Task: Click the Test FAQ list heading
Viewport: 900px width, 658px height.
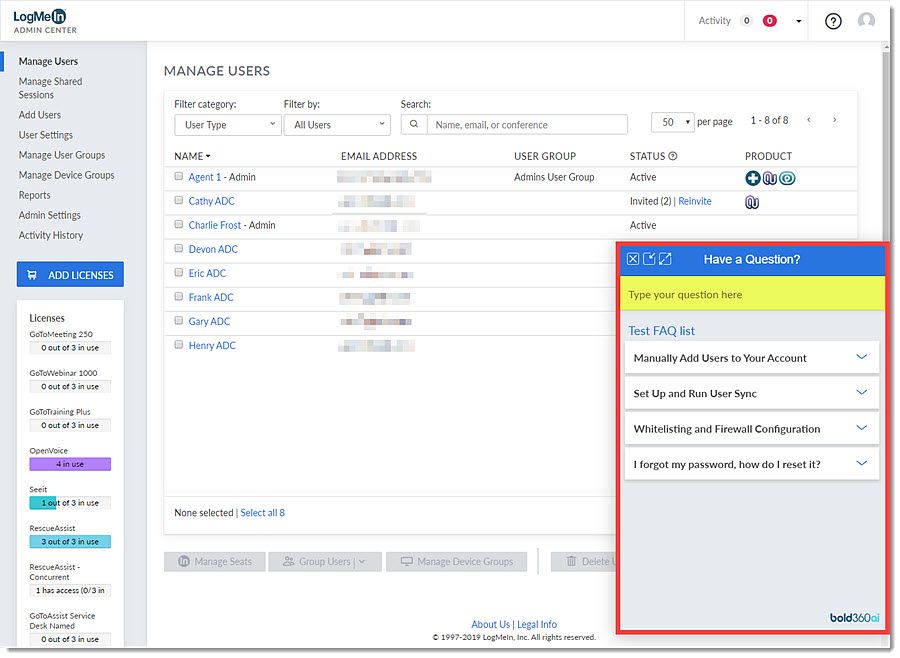Action: [661, 331]
